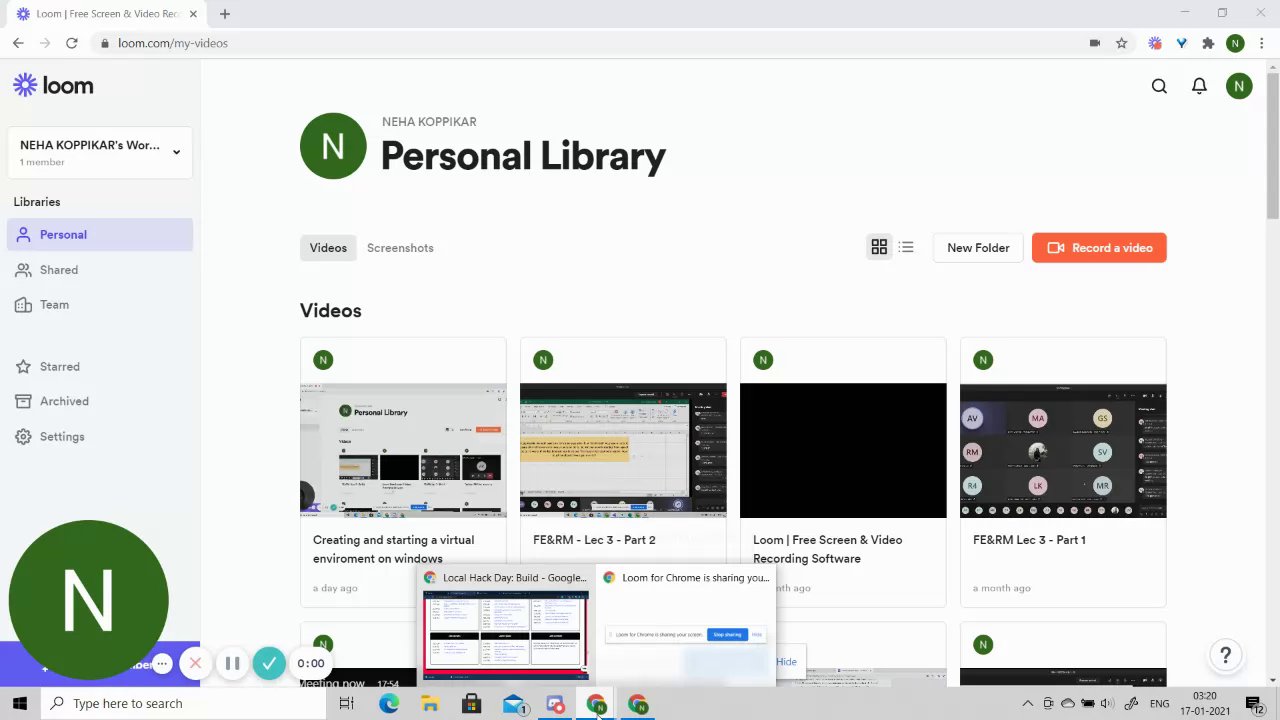Click Stop sharing in the preview
The image size is (1280, 720).
(x=727, y=634)
